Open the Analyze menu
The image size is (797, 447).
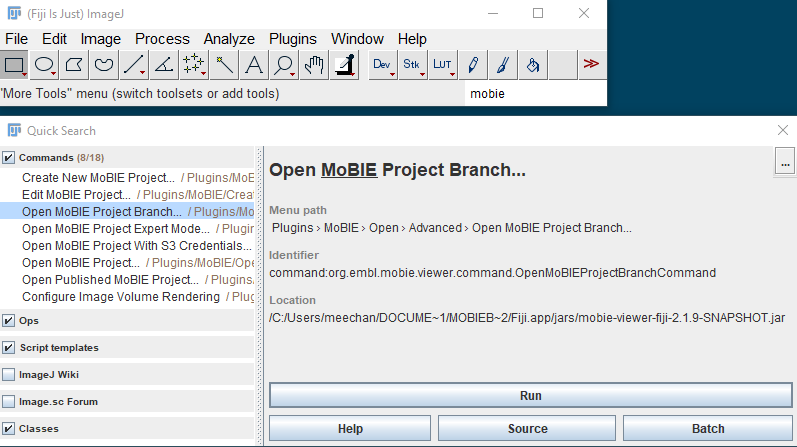[229, 39]
